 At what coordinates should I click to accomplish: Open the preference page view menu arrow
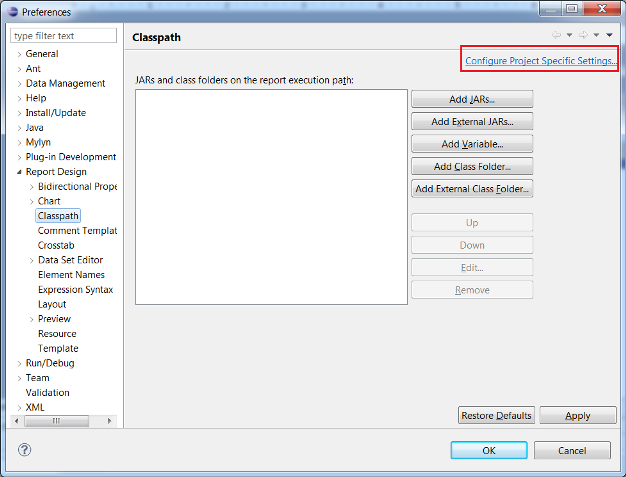pyautogui.click(x=609, y=35)
